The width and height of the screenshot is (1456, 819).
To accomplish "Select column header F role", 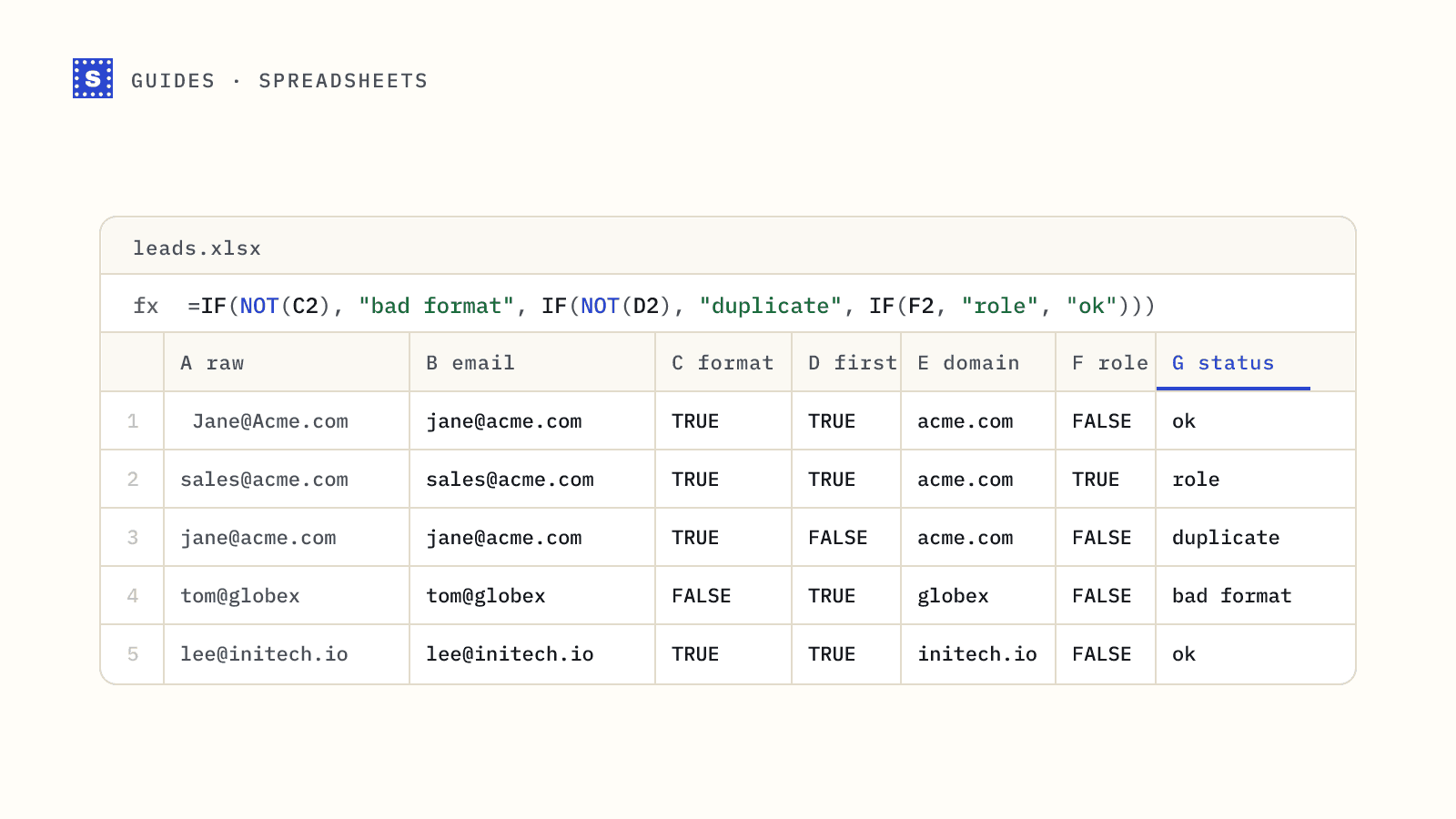I will click(x=1106, y=362).
